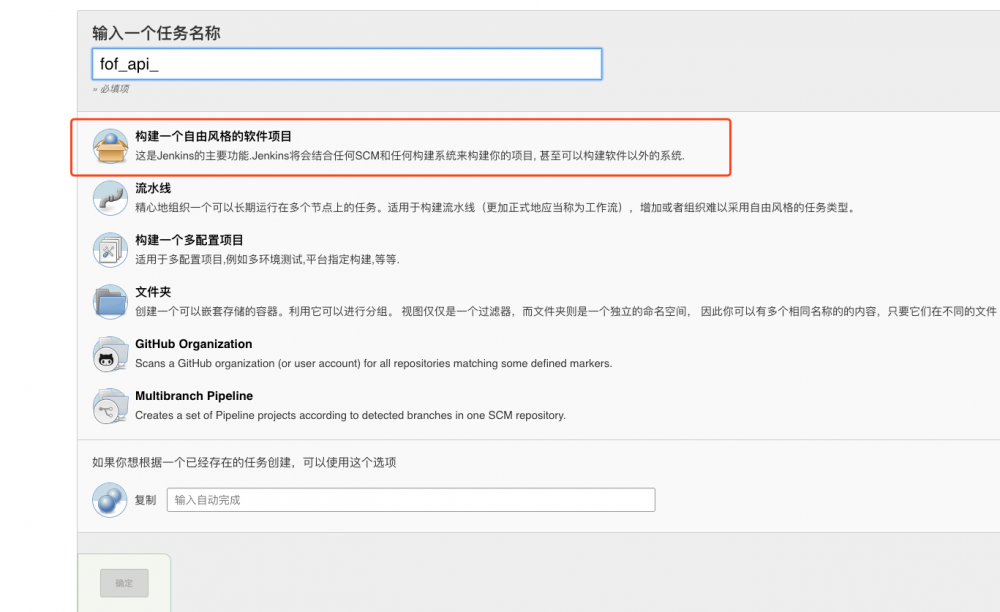Click the blue 复制 sphere icon
1000x612 pixels.
(x=109, y=499)
